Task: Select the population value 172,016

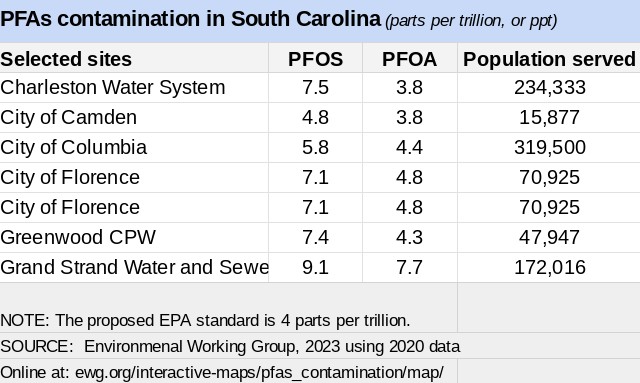Action: coord(549,267)
